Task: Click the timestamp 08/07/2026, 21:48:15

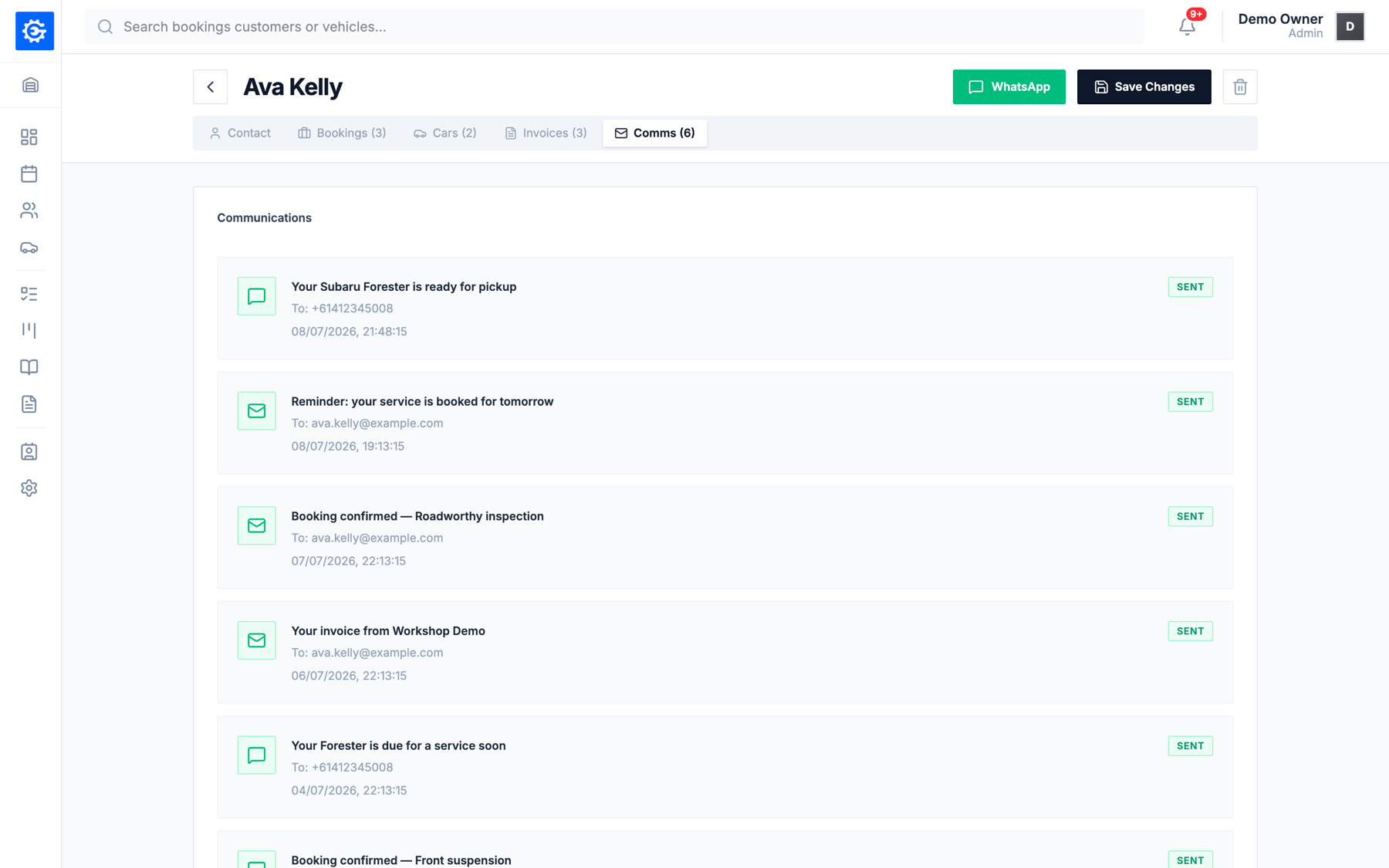Action: coord(349,332)
